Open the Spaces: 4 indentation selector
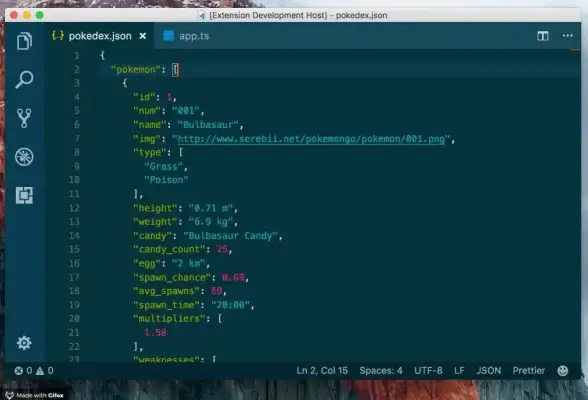This screenshot has height=400, width=588. point(381,371)
